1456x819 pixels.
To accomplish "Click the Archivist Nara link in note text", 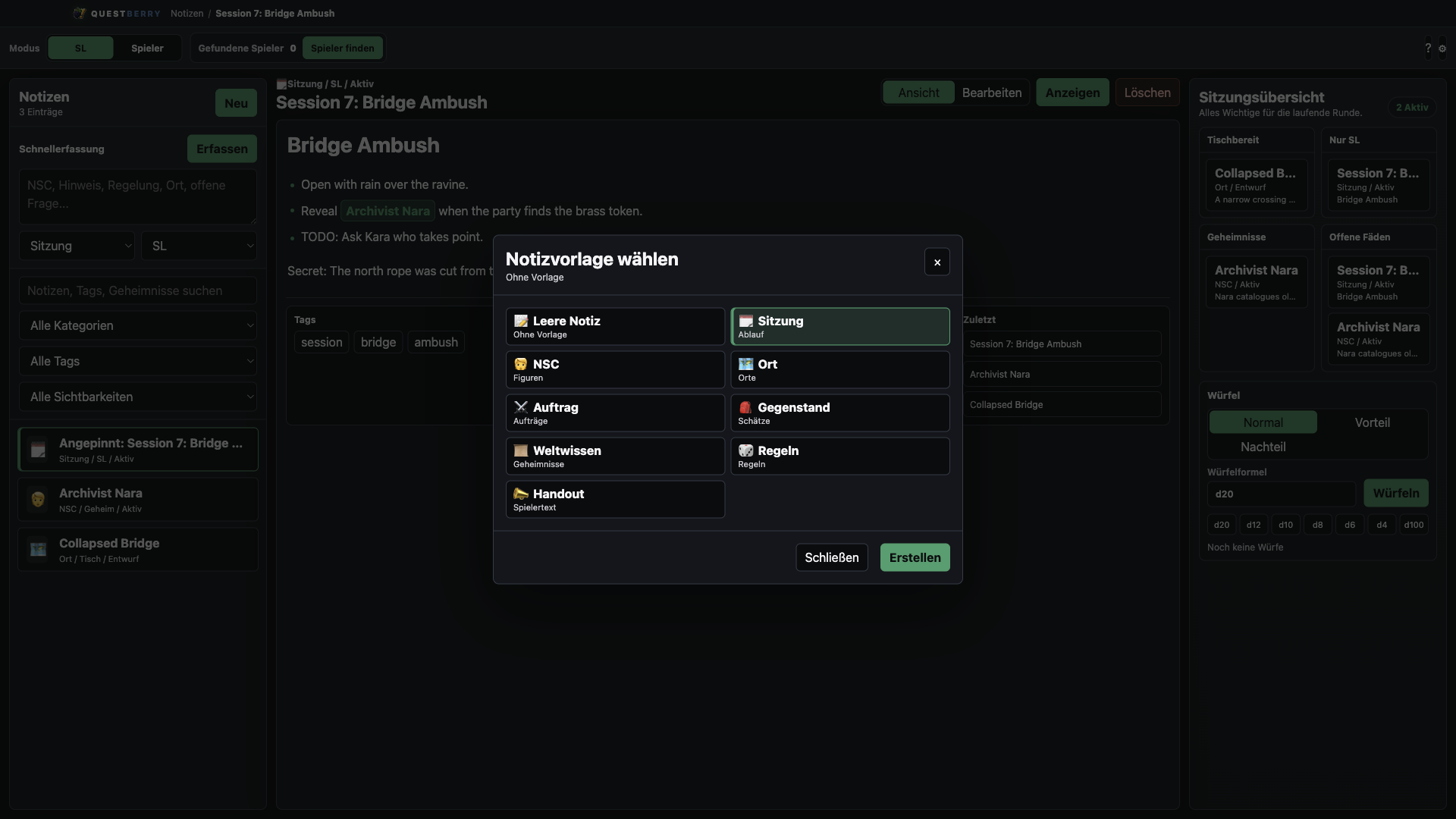I will tap(388, 211).
